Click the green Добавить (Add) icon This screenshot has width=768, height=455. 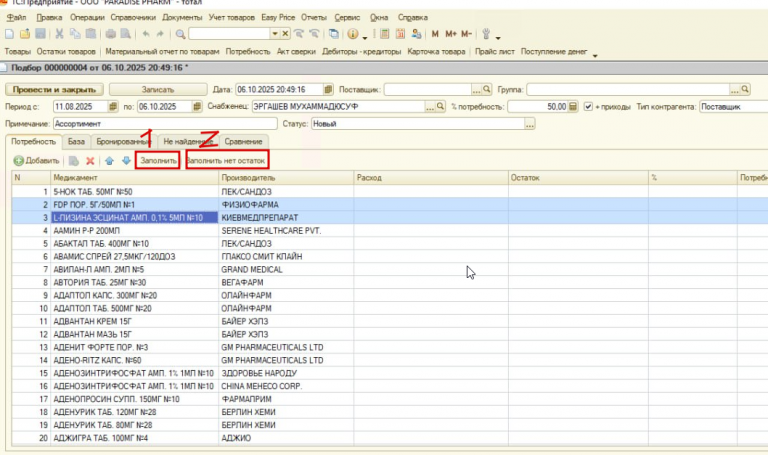(20, 160)
